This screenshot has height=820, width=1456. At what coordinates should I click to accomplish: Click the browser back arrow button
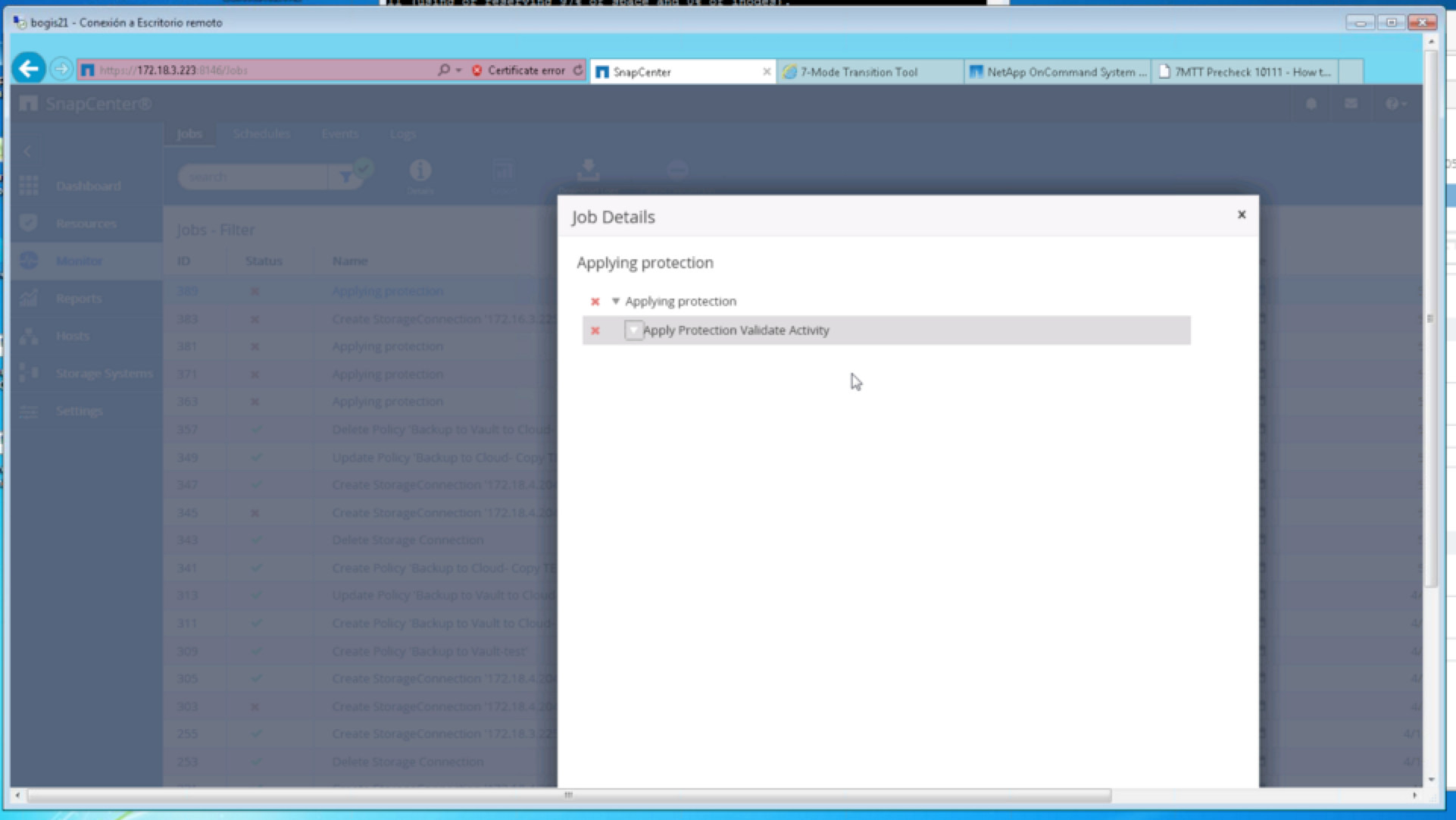point(29,70)
